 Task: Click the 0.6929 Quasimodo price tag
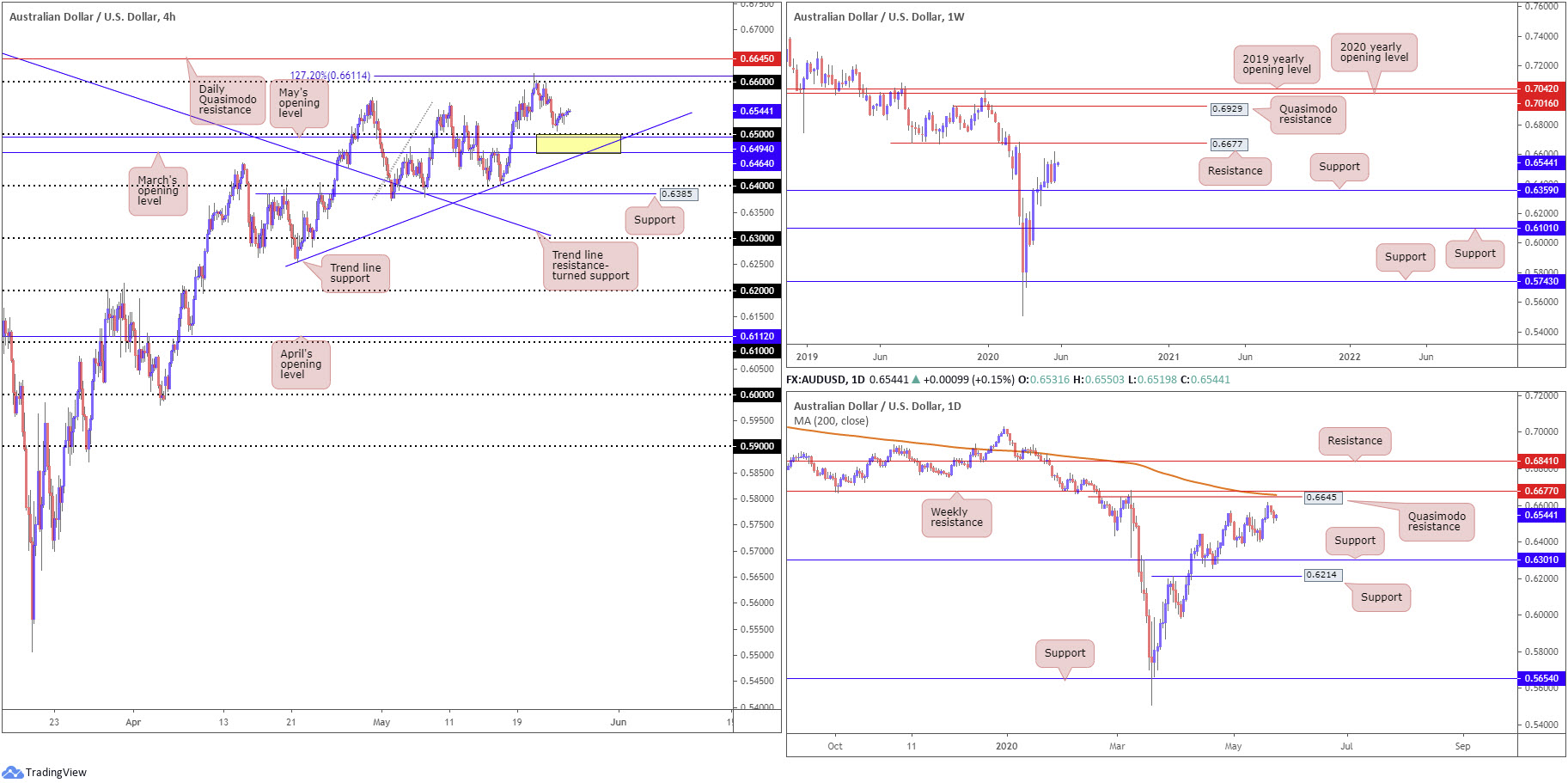(1228, 109)
